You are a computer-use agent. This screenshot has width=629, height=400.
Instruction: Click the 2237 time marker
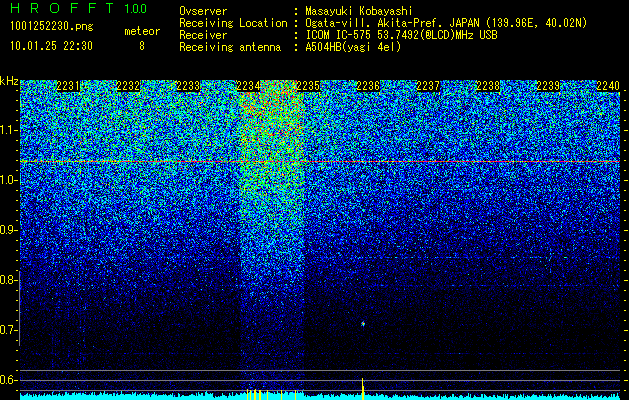pyautogui.click(x=428, y=86)
